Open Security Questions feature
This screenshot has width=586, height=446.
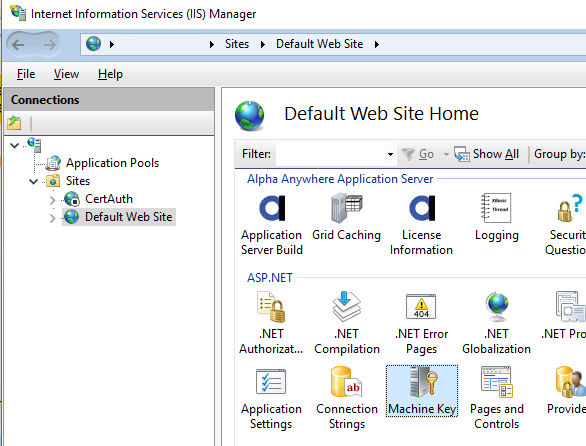click(x=565, y=224)
